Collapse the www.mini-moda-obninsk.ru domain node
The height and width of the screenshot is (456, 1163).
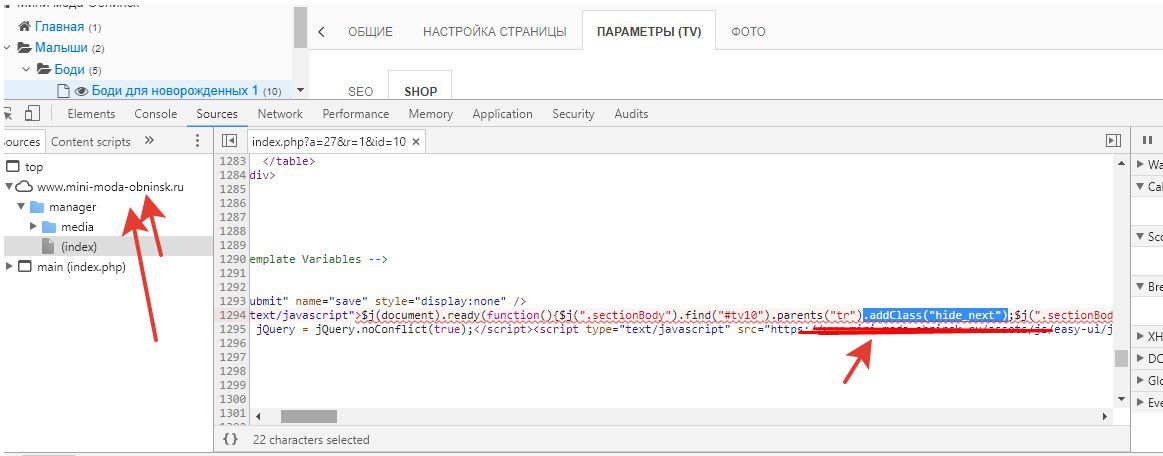9,187
